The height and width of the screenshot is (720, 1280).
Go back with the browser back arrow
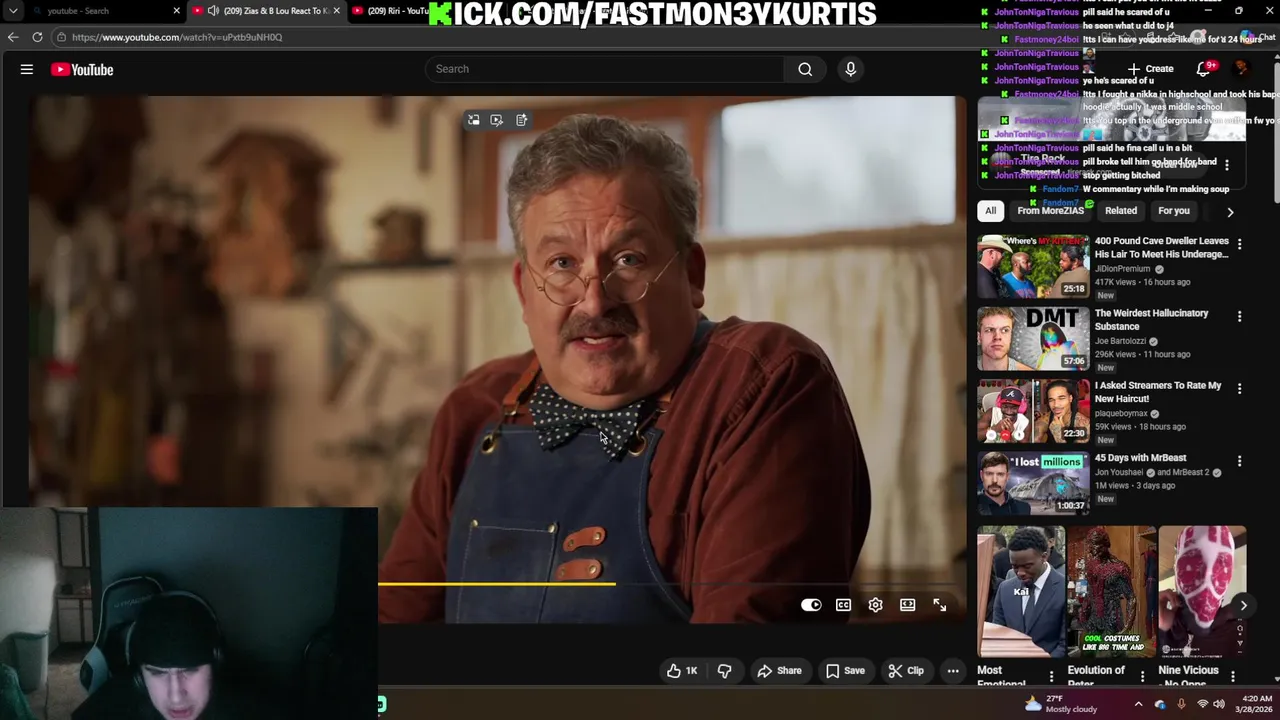coord(13,37)
